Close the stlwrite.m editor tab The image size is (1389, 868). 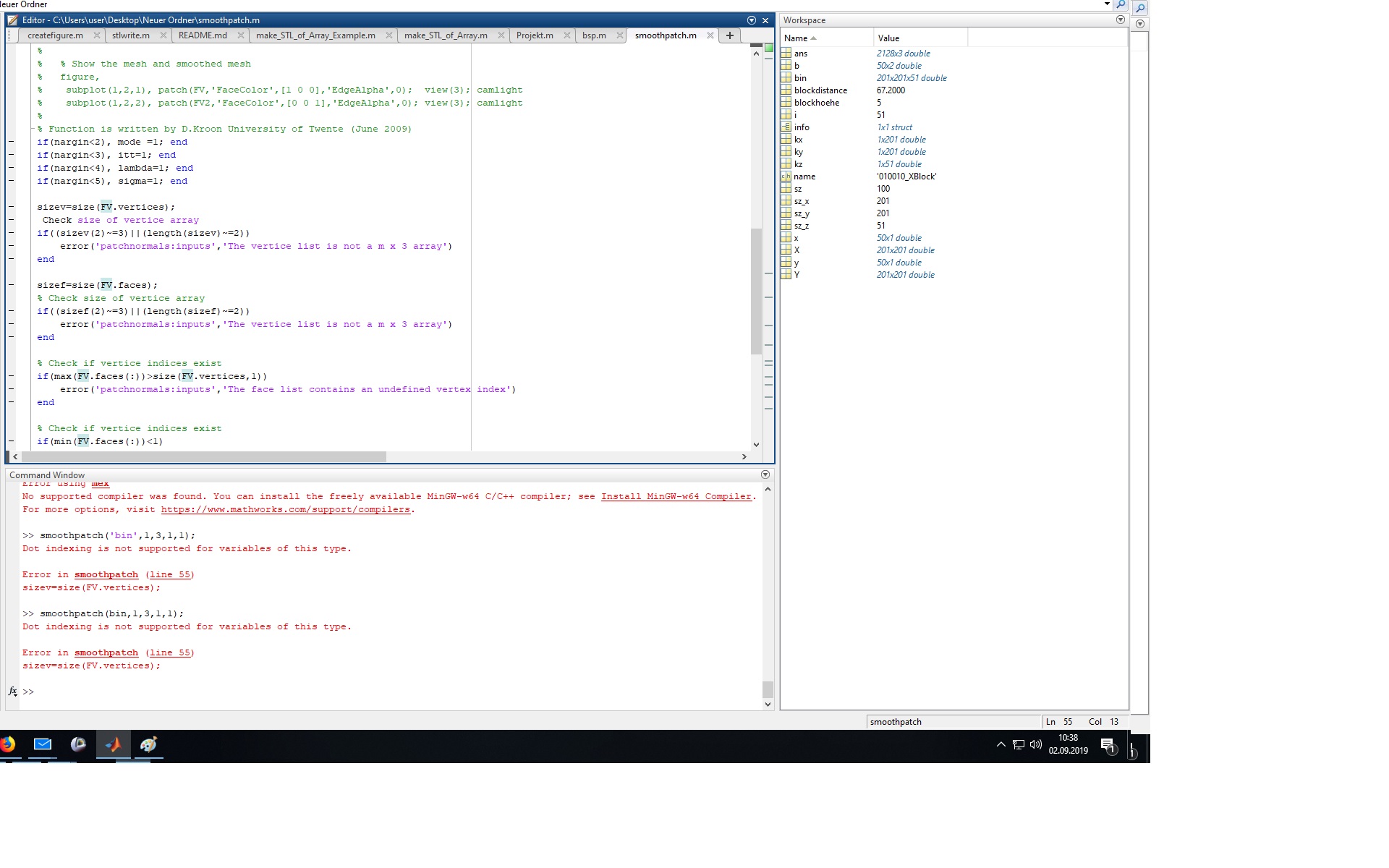click(x=163, y=35)
